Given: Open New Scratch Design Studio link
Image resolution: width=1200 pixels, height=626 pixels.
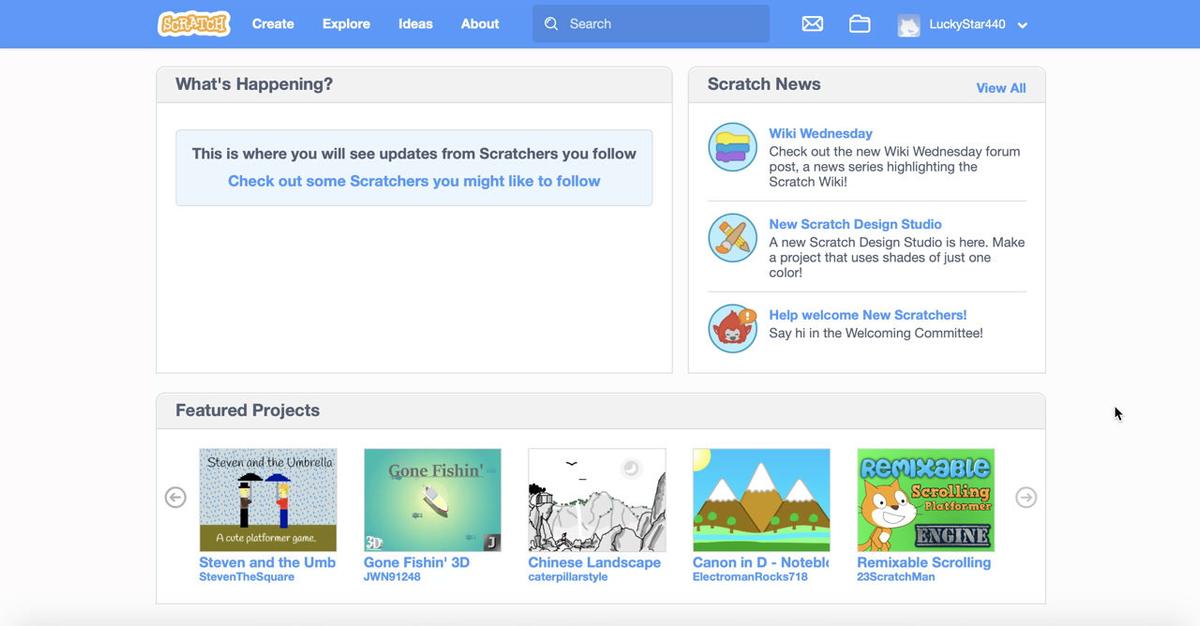Looking at the screenshot, I should click(x=855, y=224).
